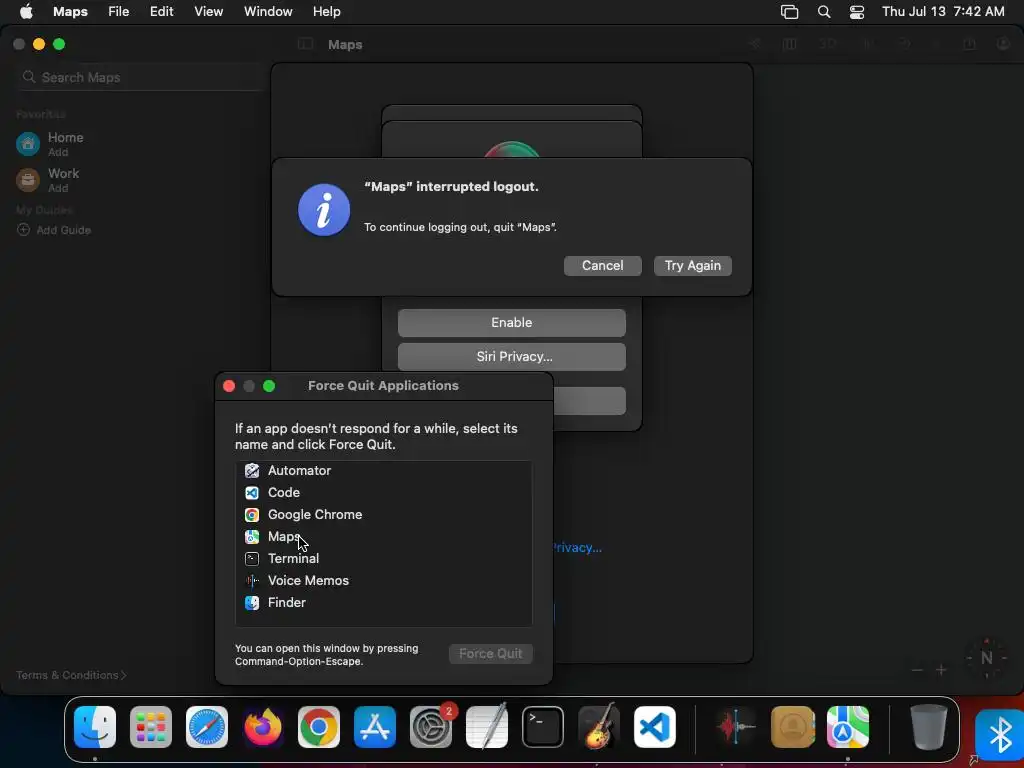Open the Edit menu
Screen dimensions: 1024x768
click(161, 12)
